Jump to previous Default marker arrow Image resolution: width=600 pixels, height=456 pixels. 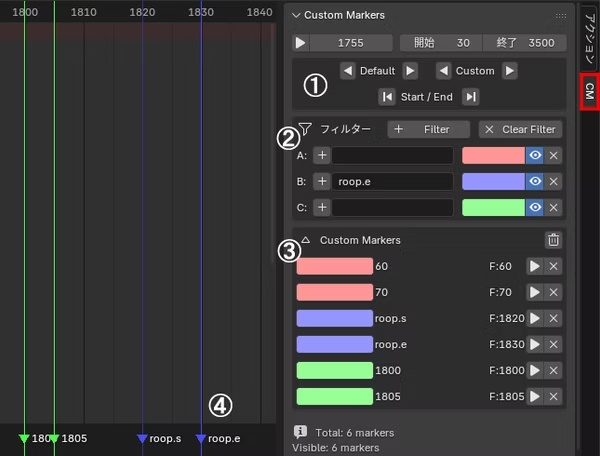coord(347,71)
